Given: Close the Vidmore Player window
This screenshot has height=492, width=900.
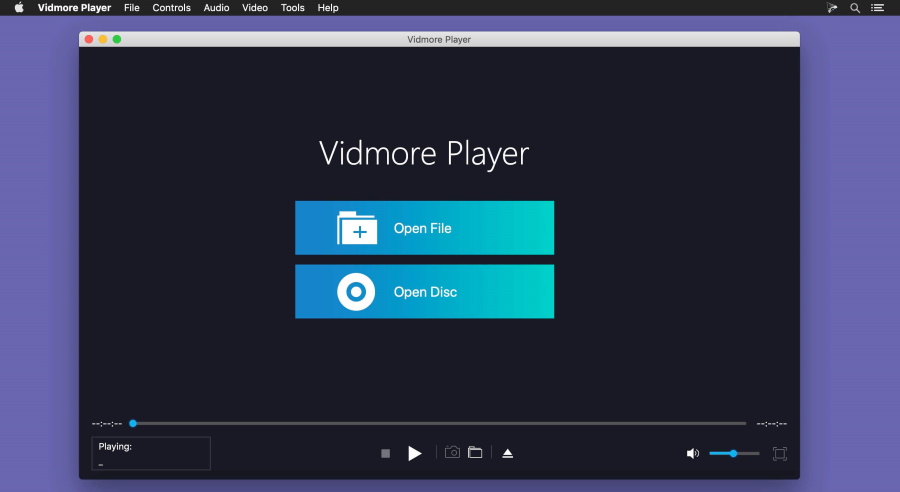Looking at the screenshot, I should click(x=89, y=39).
